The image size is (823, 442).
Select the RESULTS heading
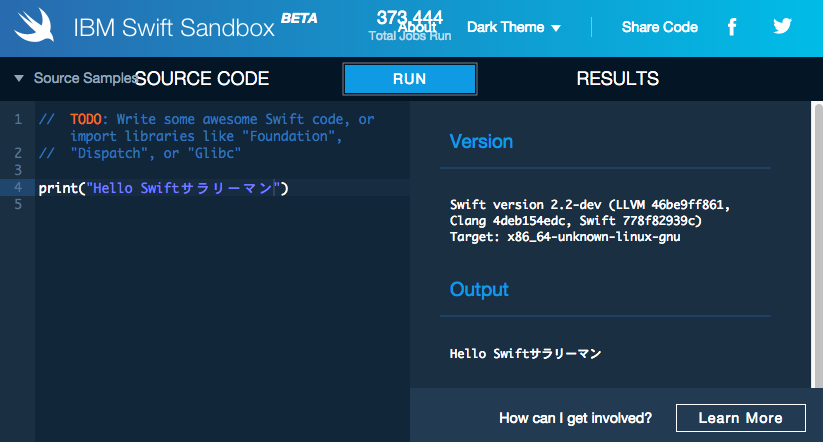pos(618,79)
